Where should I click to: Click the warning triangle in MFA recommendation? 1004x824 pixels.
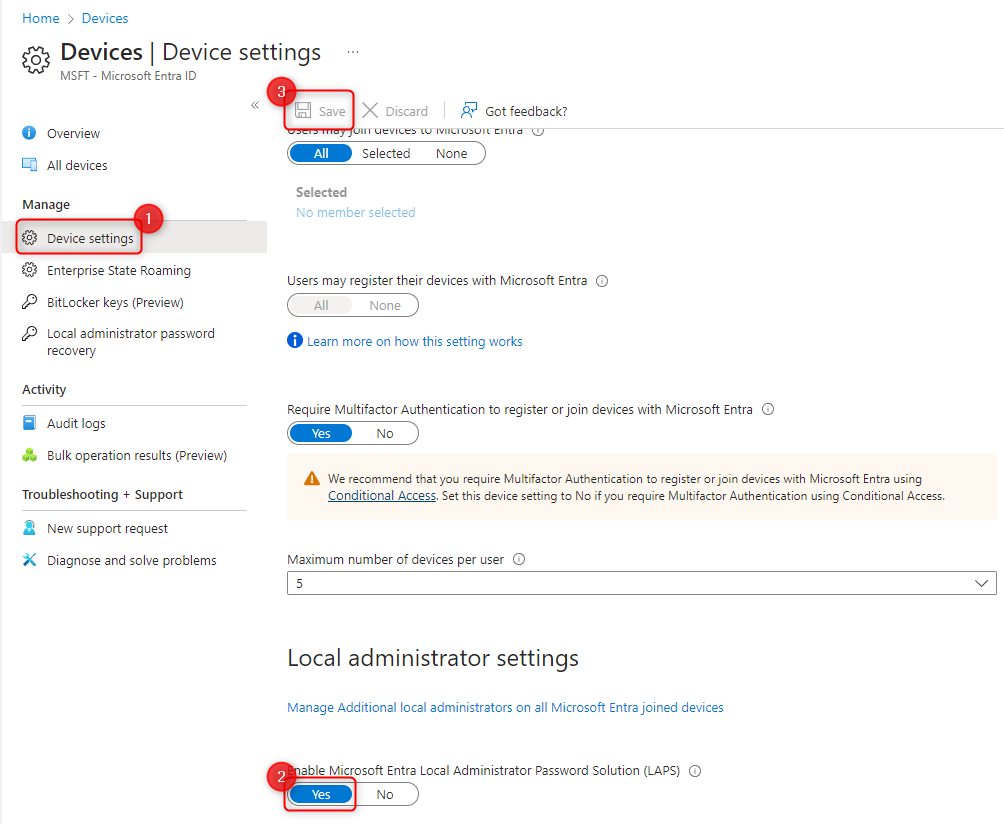(312, 478)
